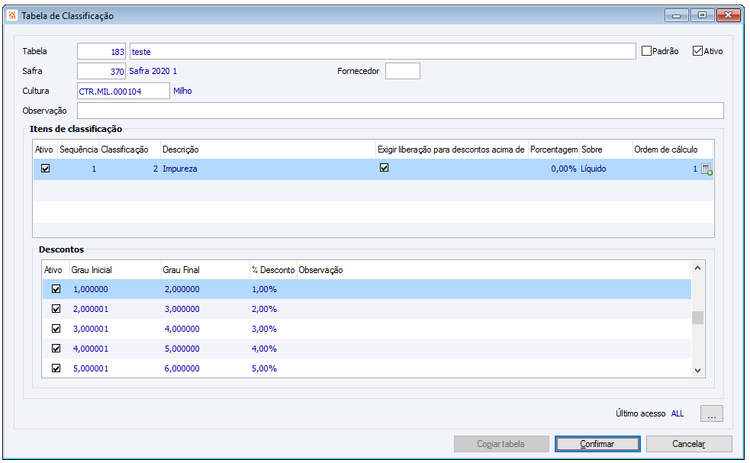Image resolution: width=750 pixels, height=463 pixels.
Task: Click Grau Inicial value 5,000001
Action: (90, 369)
